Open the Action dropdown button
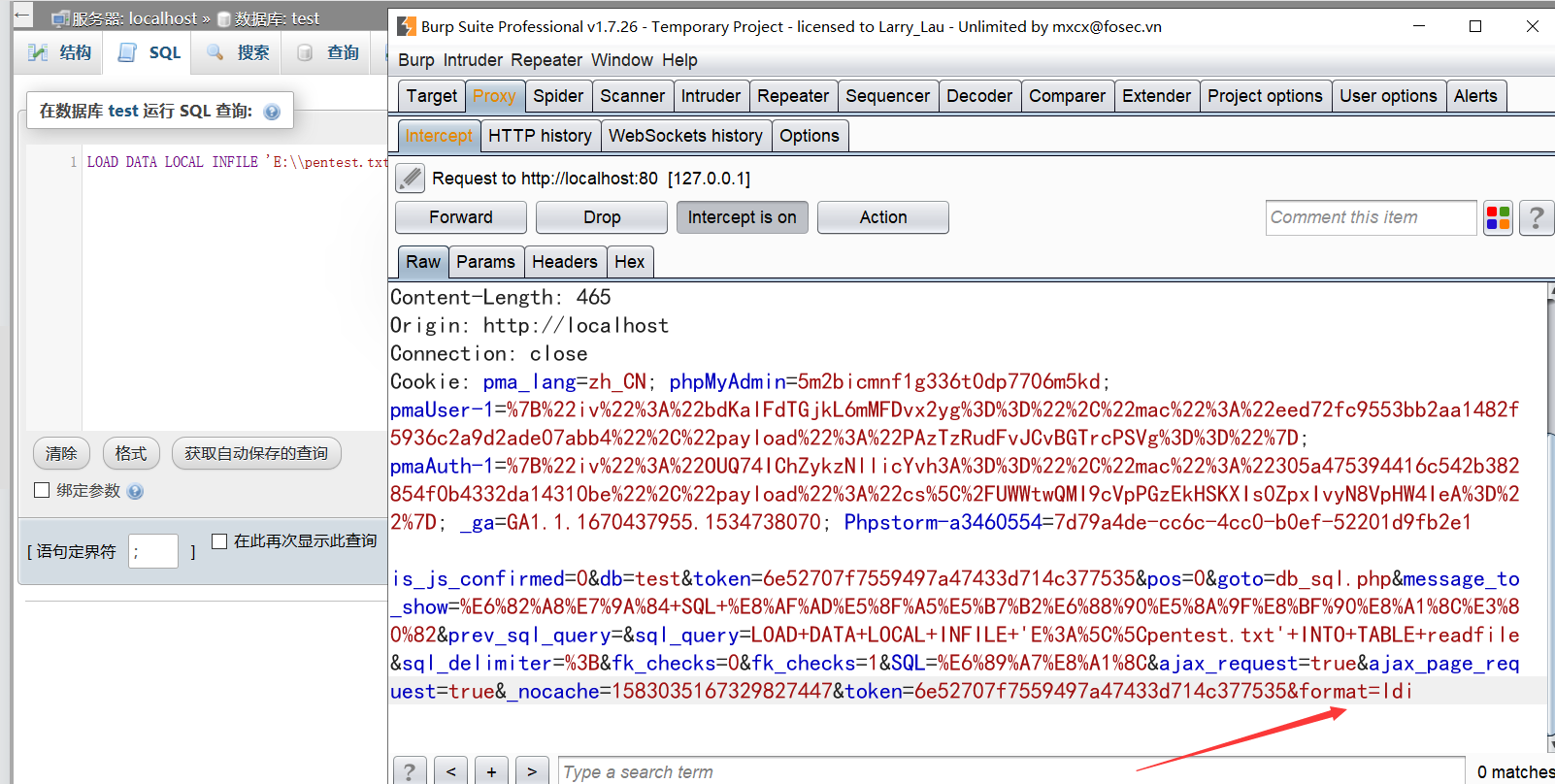Image resolution: width=1555 pixels, height=784 pixels. pyautogui.click(x=882, y=217)
